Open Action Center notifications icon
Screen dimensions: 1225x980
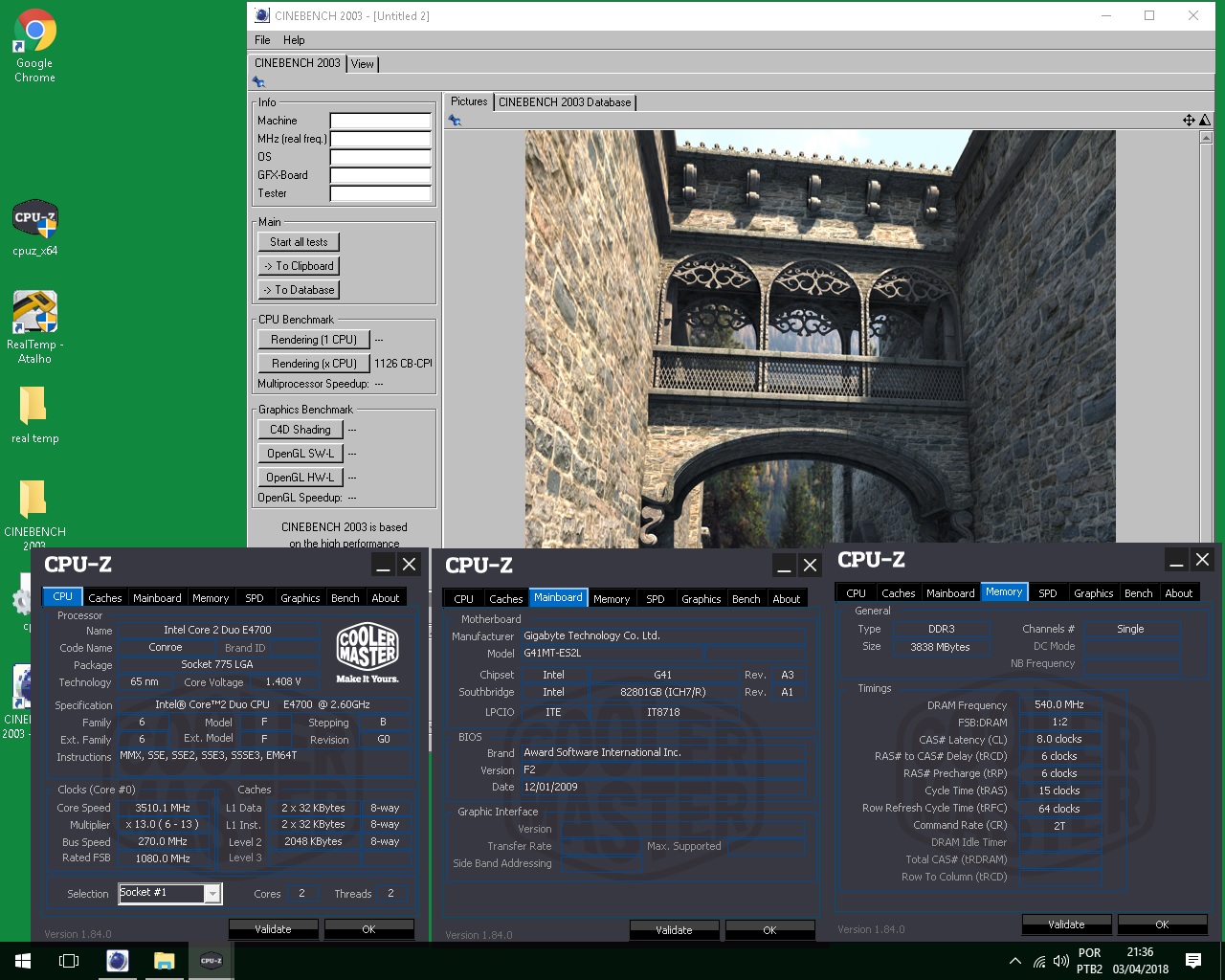[1193, 961]
